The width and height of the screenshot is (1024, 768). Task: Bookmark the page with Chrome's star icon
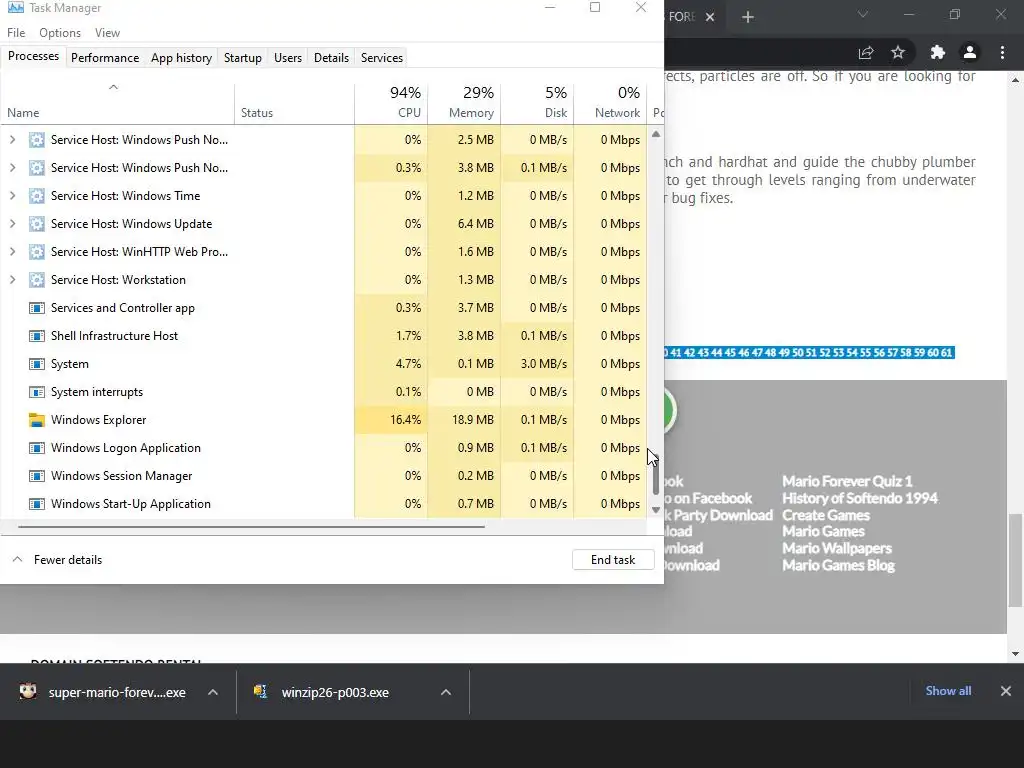[x=898, y=52]
